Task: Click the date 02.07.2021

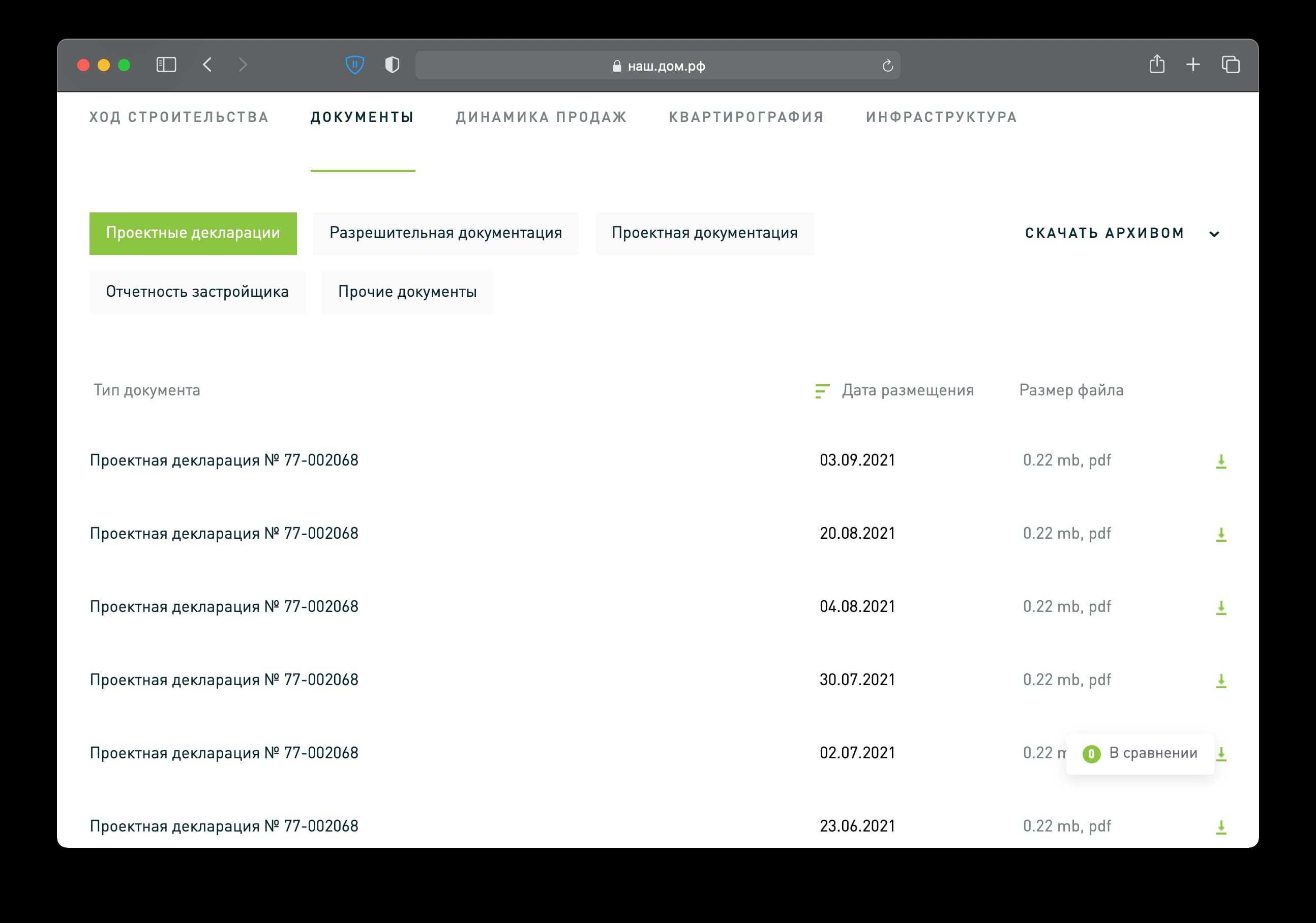Action: 857,753
